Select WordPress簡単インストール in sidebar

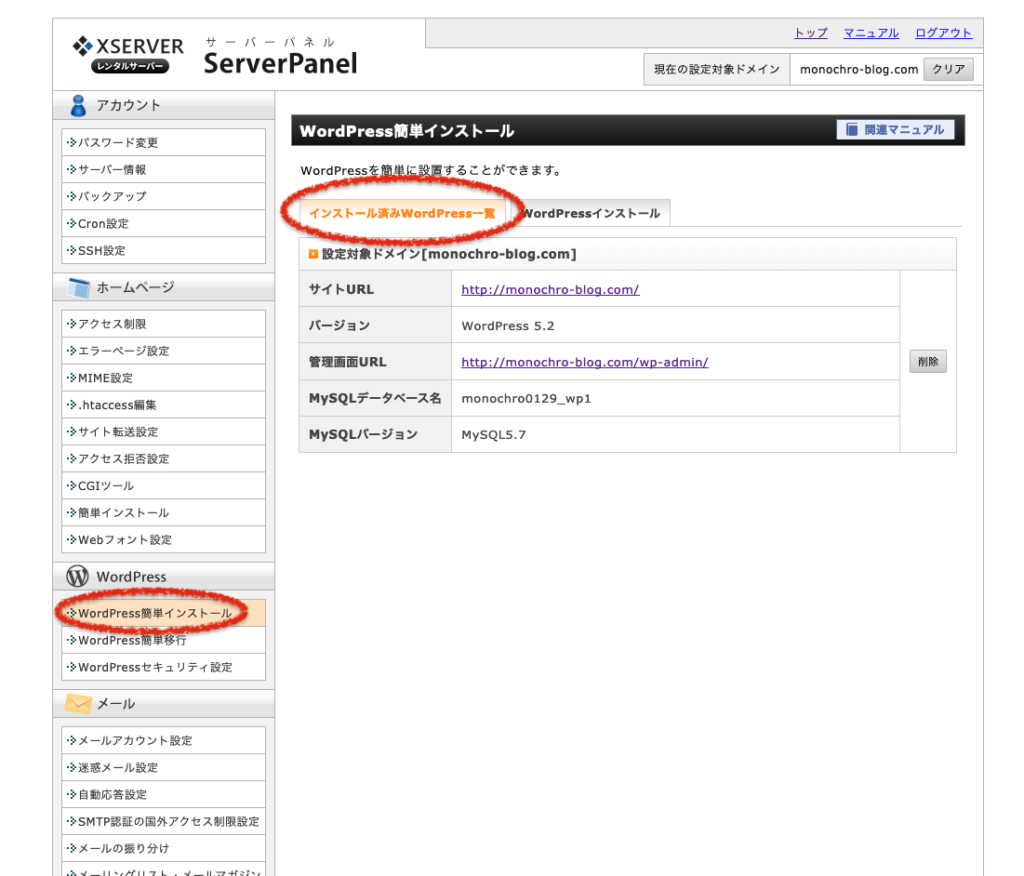163,613
